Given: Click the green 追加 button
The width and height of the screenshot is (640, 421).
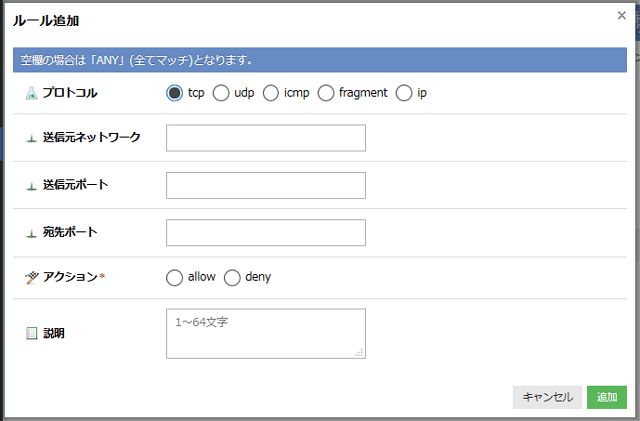Looking at the screenshot, I should pyautogui.click(x=607, y=397).
